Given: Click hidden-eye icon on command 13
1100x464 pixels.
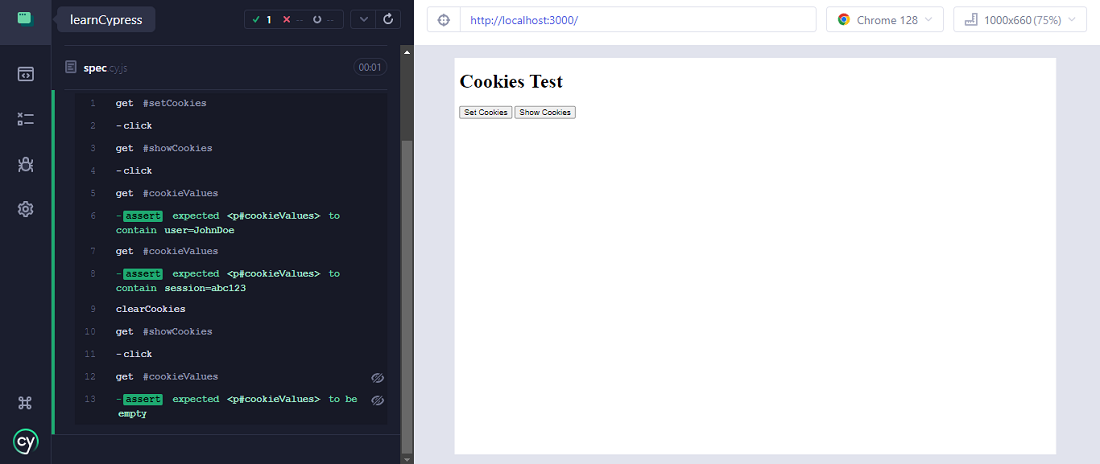Looking at the screenshot, I should [377, 400].
